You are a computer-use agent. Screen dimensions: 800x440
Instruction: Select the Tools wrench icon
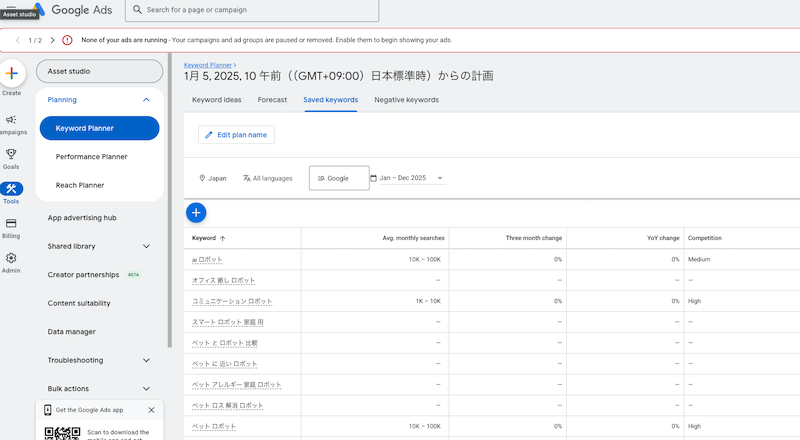[x=11, y=188]
